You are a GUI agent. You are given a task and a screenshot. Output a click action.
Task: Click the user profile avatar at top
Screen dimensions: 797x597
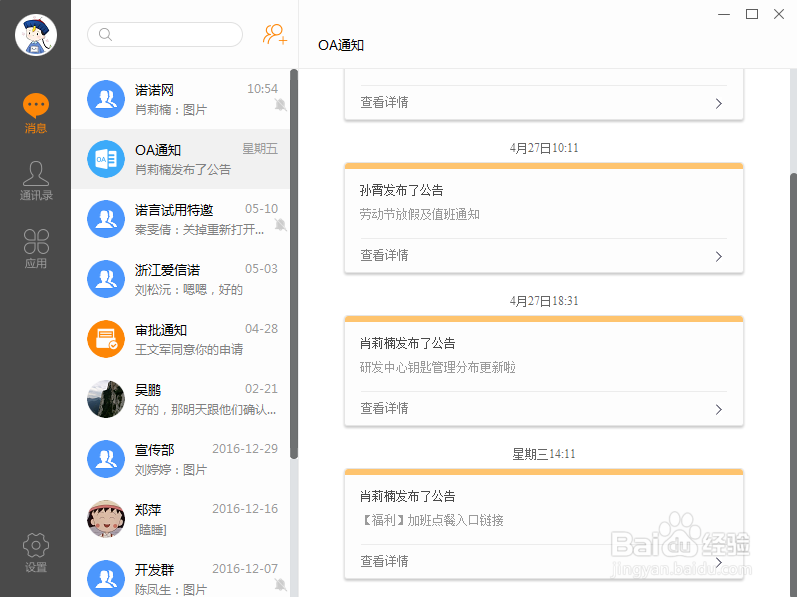click(36, 36)
